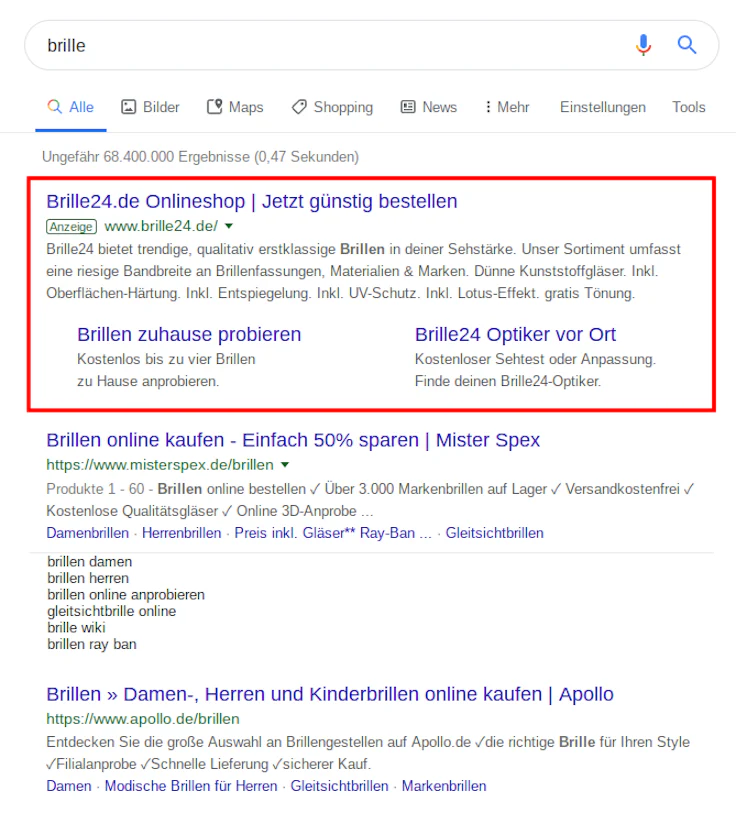Click the blue magnifier search button
736x813 pixels.
point(687,45)
